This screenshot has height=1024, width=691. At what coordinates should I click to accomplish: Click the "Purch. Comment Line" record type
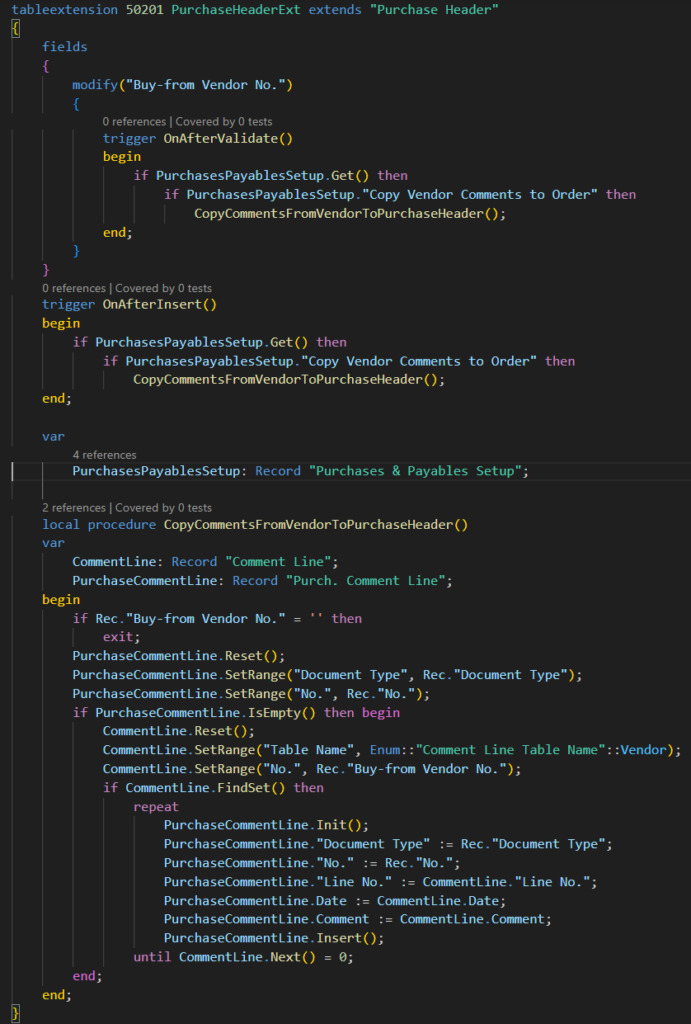(369, 580)
